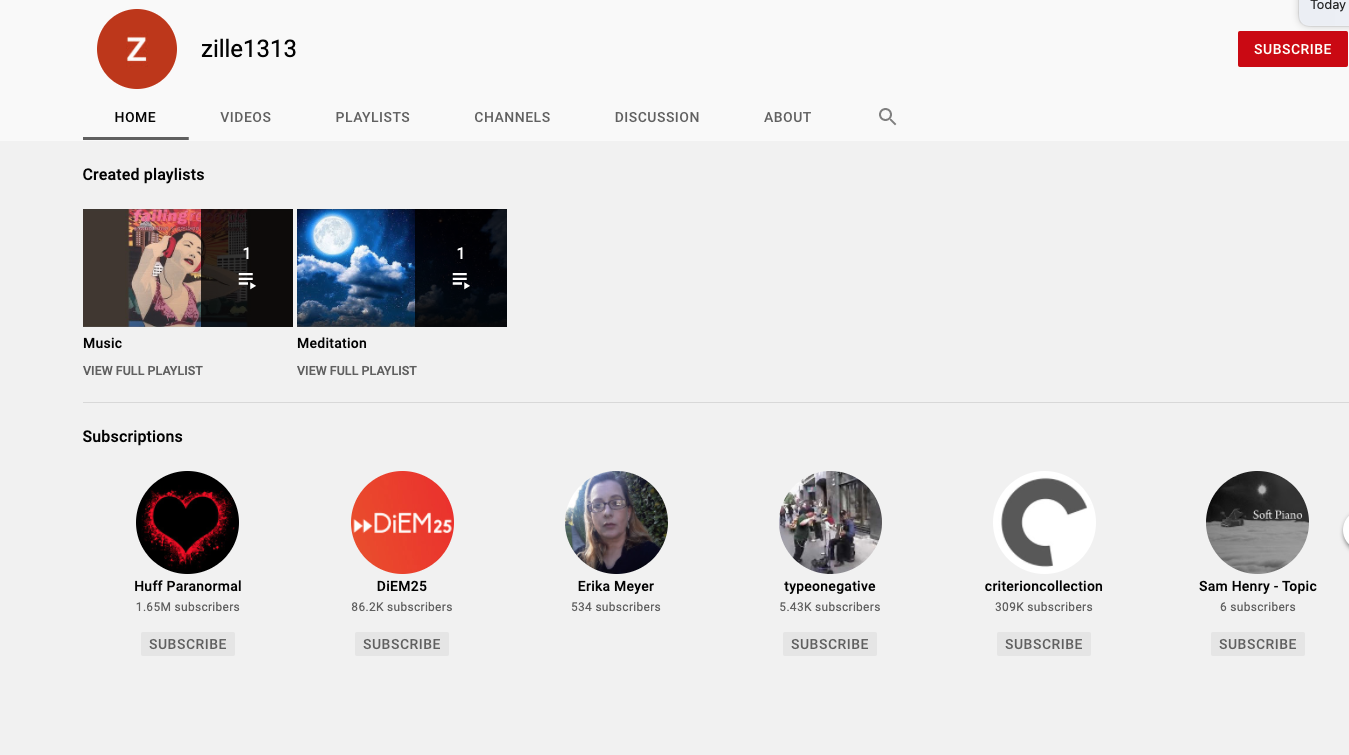This screenshot has height=755, width=1349.
Task: Click the typeonegative channel name
Action: click(830, 586)
